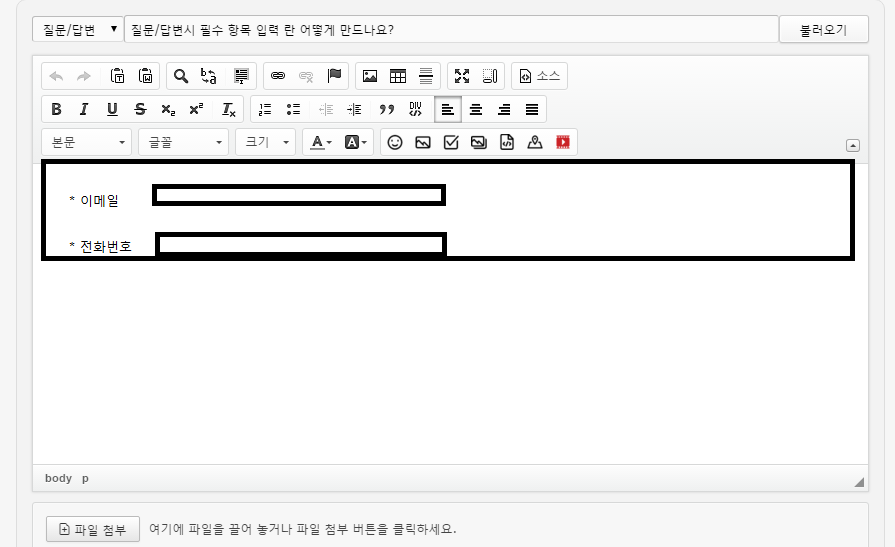Insert a block quote
895x547 pixels.
(387, 109)
